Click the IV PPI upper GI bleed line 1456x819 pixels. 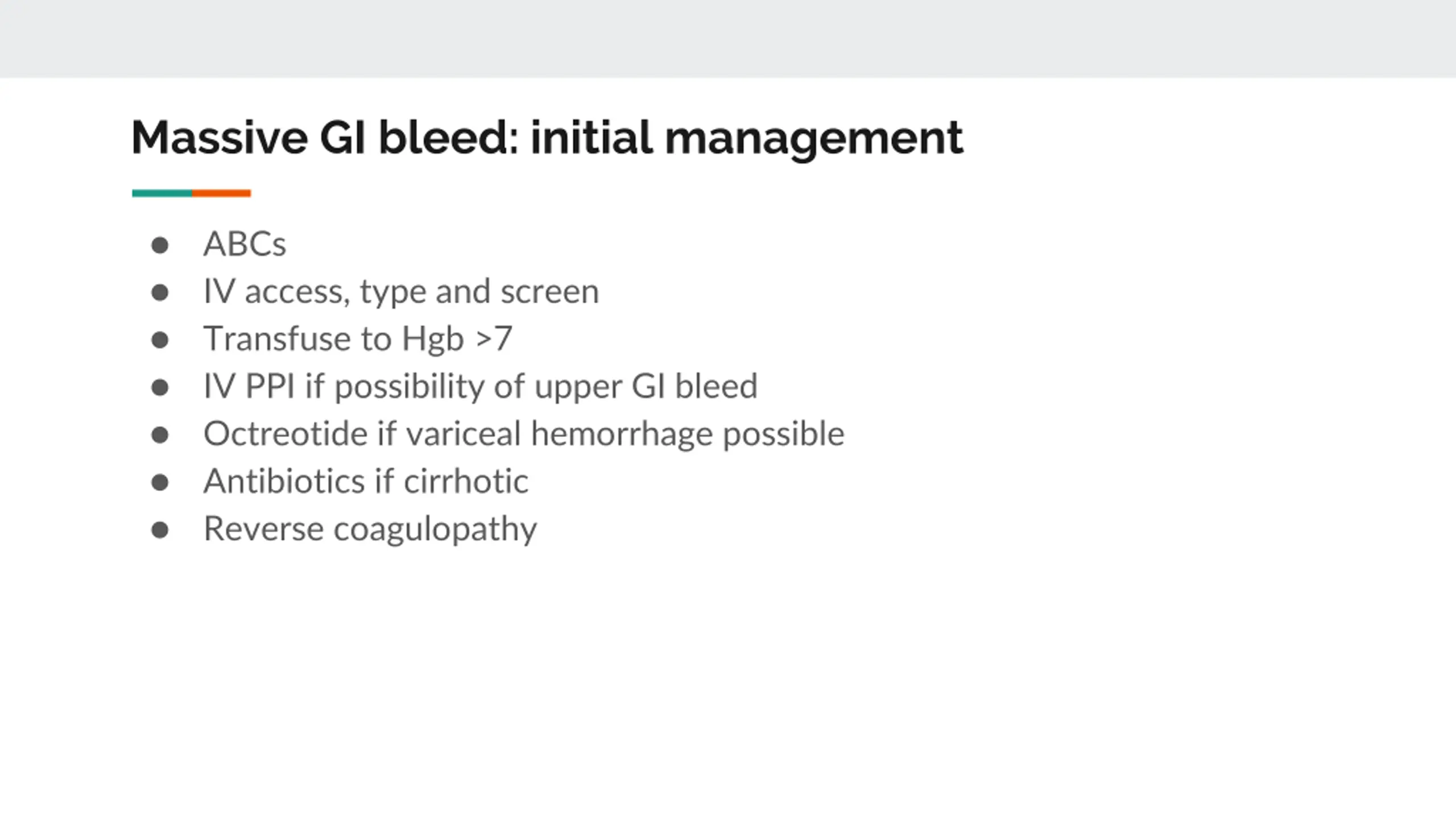[x=481, y=387]
